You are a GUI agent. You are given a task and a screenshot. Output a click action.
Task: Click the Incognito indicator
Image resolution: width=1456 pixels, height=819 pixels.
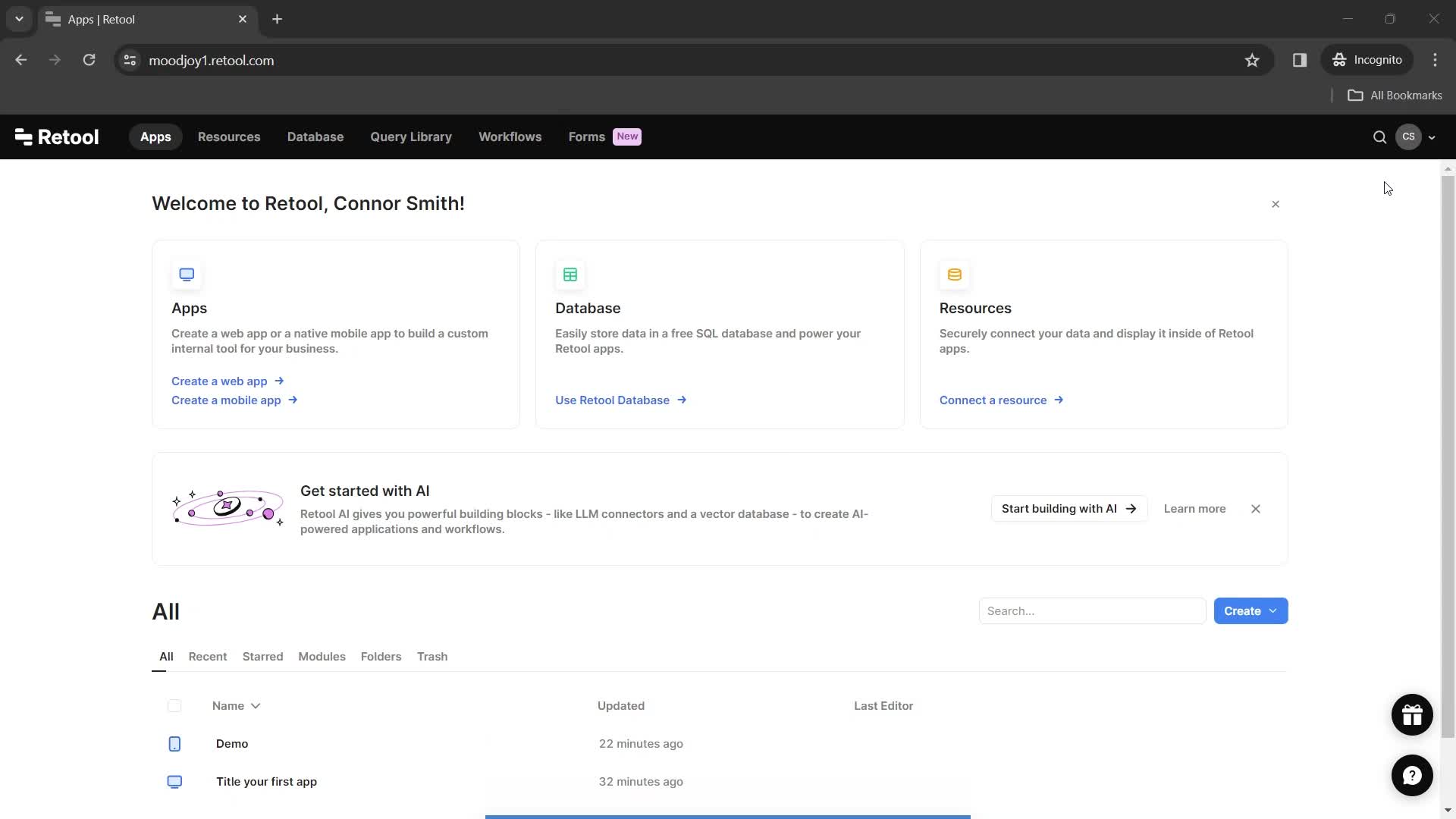click(x=1367, y=60)
